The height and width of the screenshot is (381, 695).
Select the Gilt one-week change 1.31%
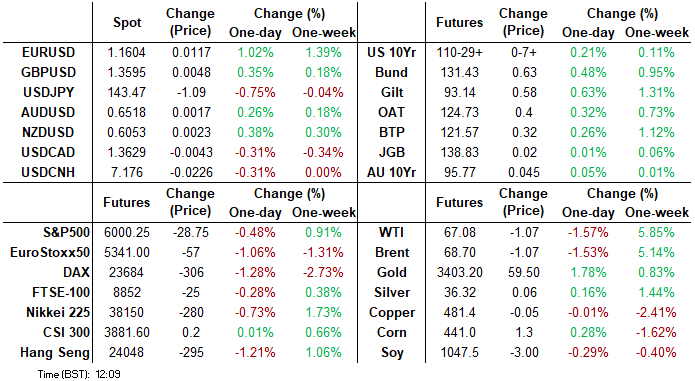pos(656,92)
